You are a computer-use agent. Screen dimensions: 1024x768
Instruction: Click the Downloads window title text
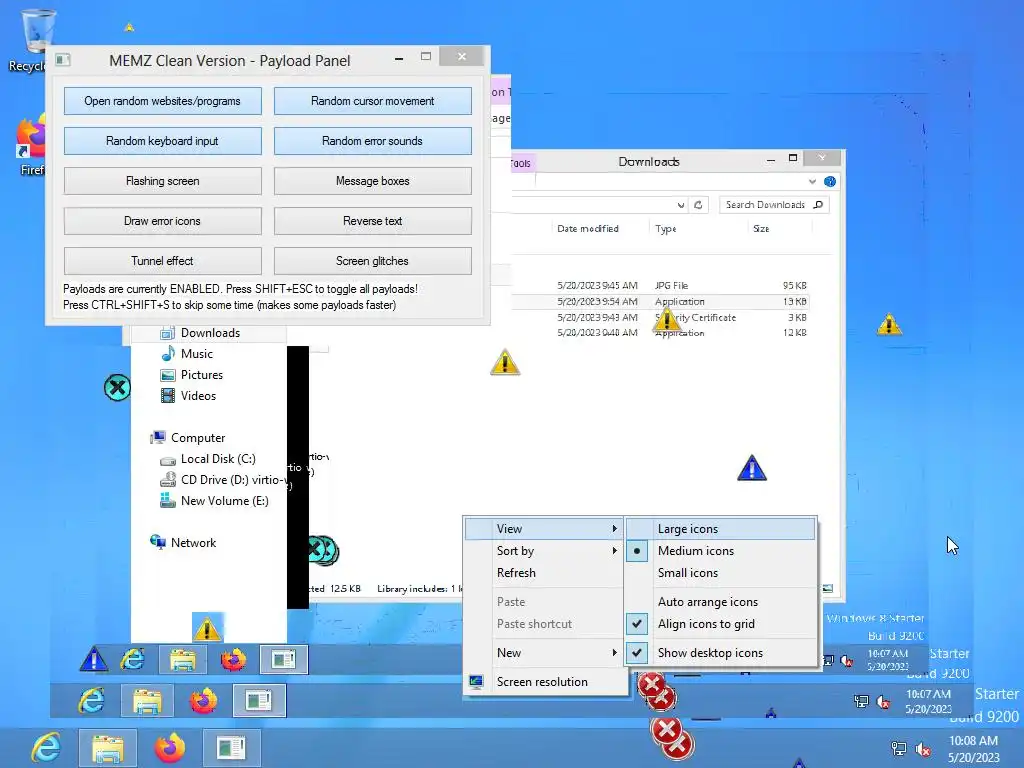click(x=648, y=161)
